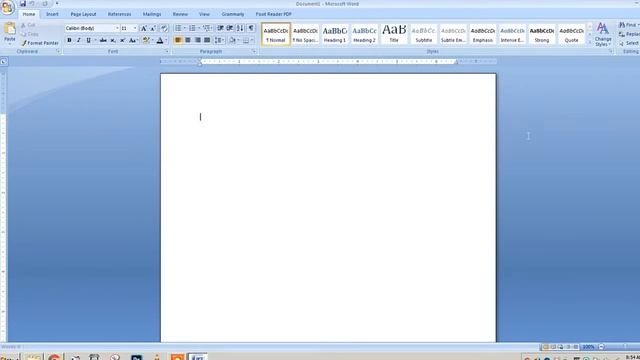This screenshot has height=360, width=640.
Task: Open the font name combo box Calibri (Body)
Action: tap(92, 28)
